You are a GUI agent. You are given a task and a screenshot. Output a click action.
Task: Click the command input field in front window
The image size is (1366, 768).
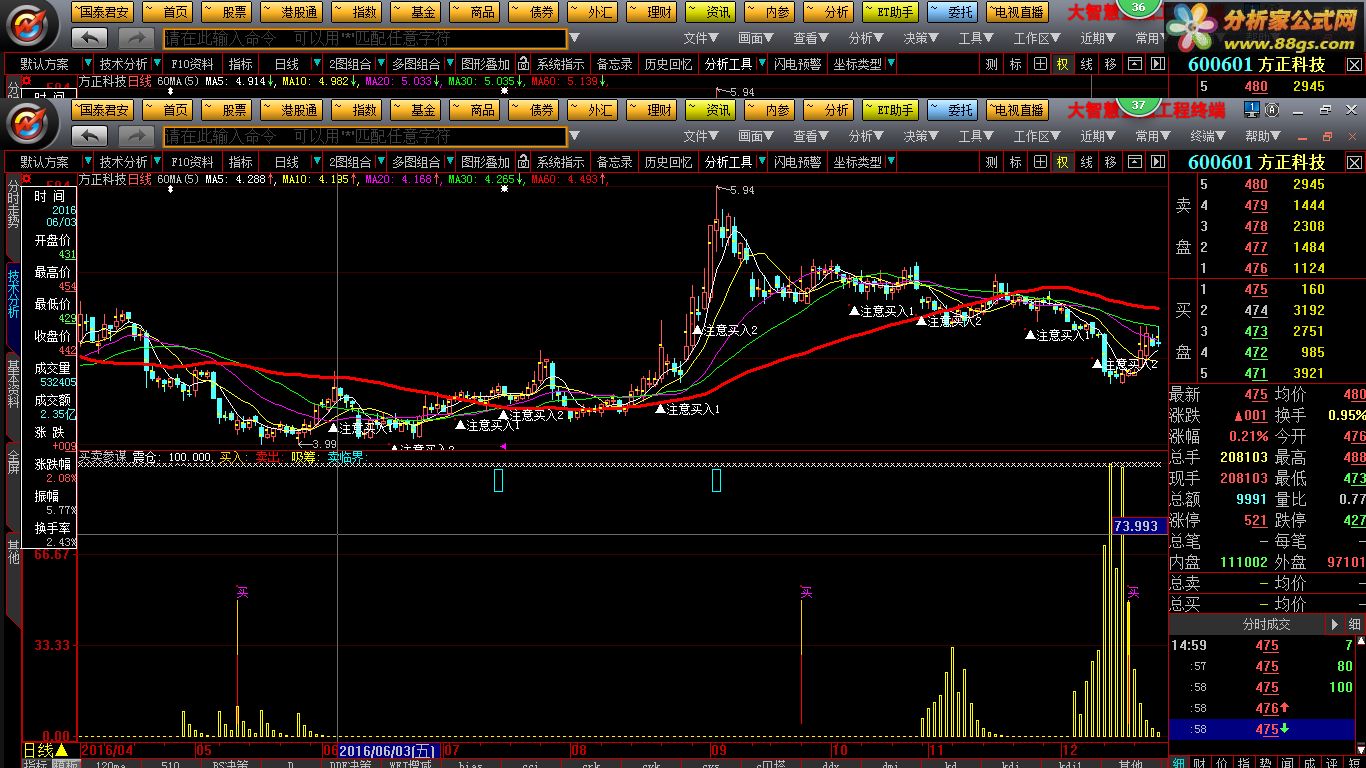pyautogui.click(x=364, y=136)
